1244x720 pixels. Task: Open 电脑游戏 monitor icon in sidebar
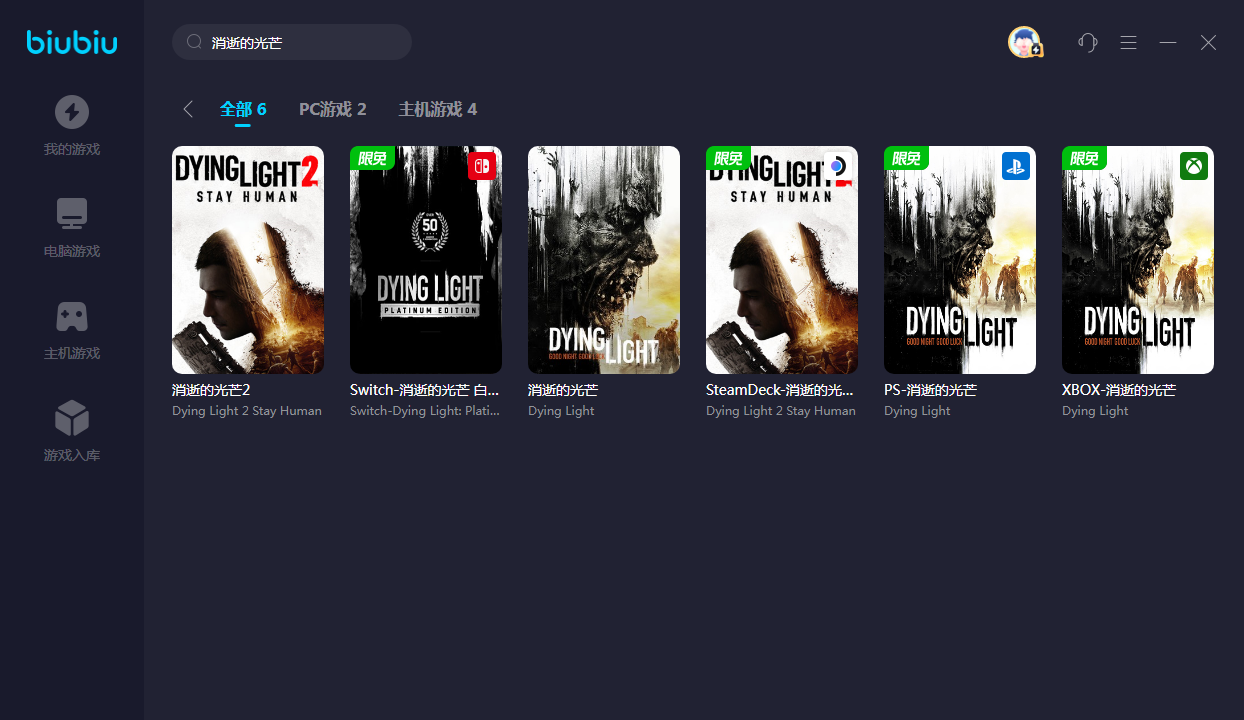(72, 214)
